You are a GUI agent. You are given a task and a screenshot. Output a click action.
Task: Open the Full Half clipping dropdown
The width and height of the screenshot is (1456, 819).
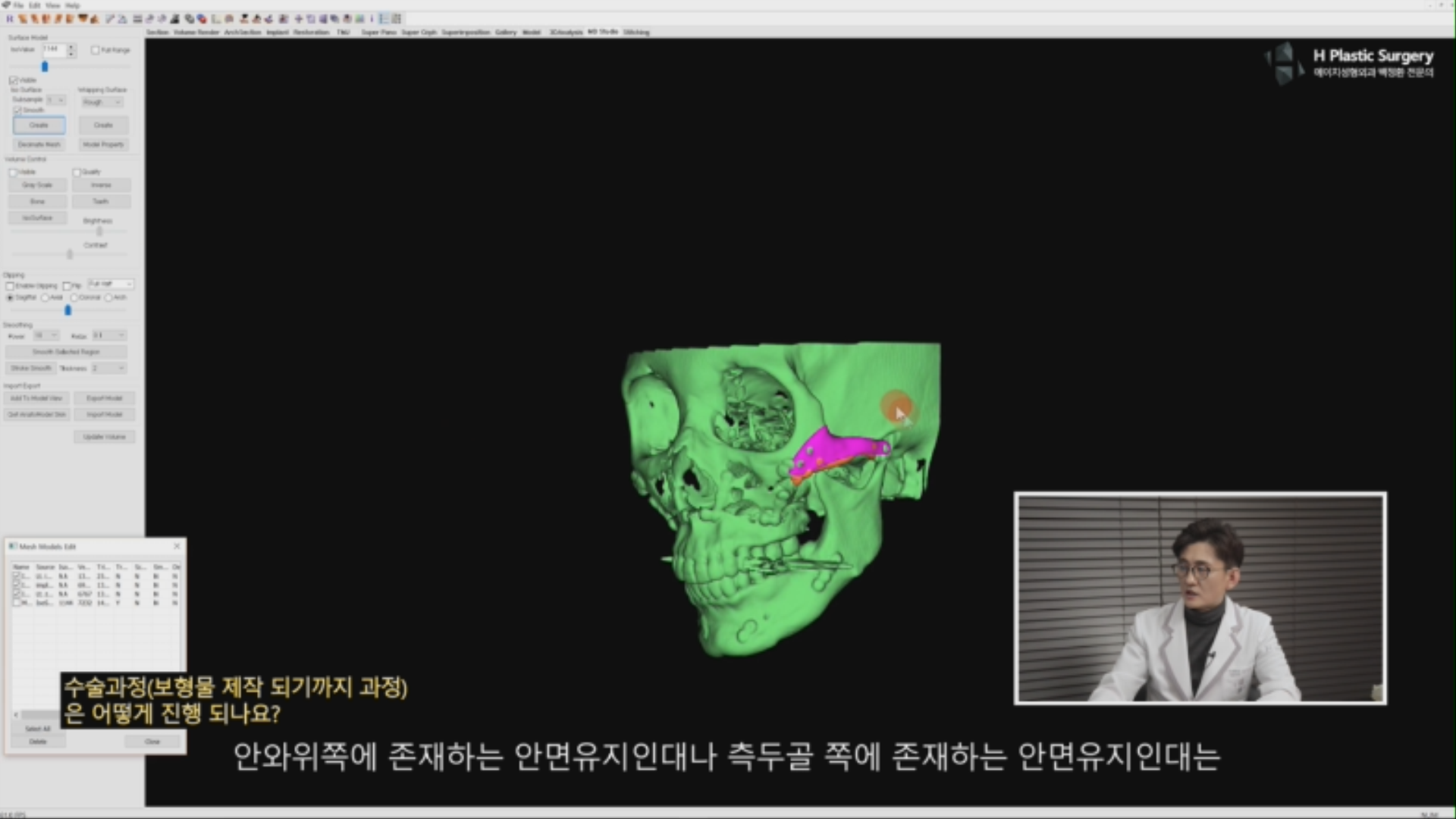(x=111, y=284)
